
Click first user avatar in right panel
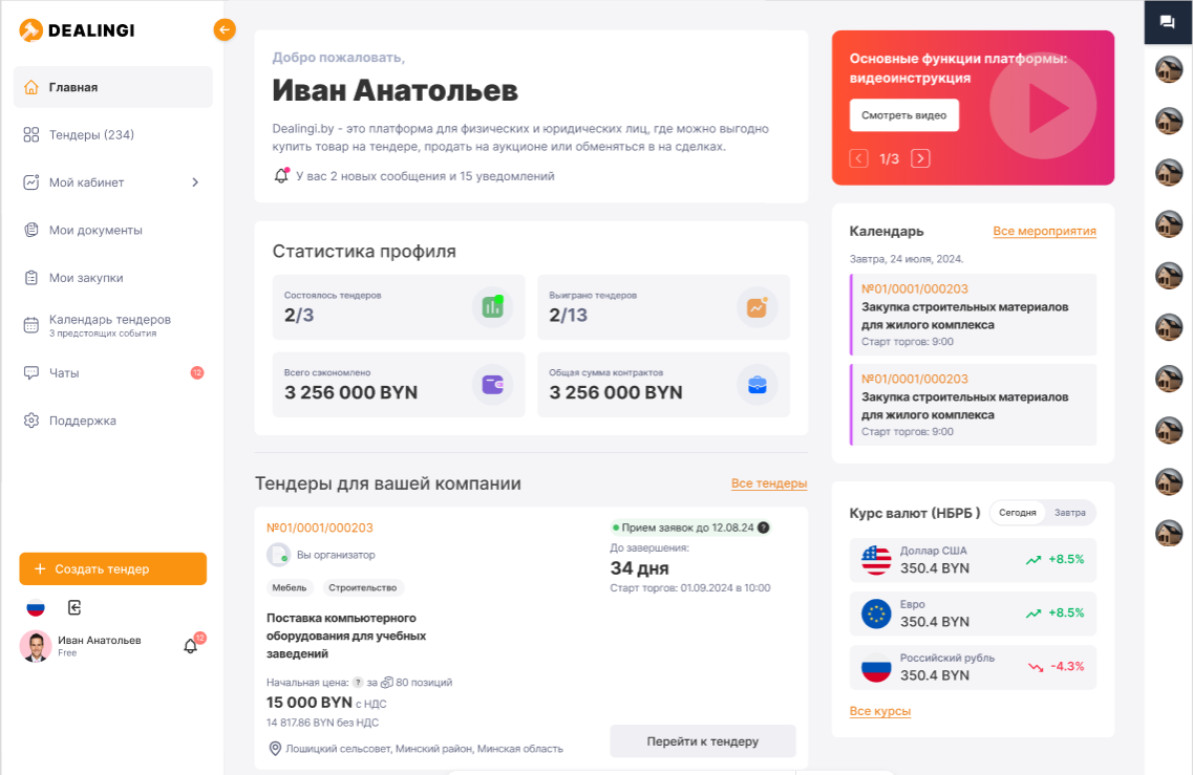click(1168, 69)
